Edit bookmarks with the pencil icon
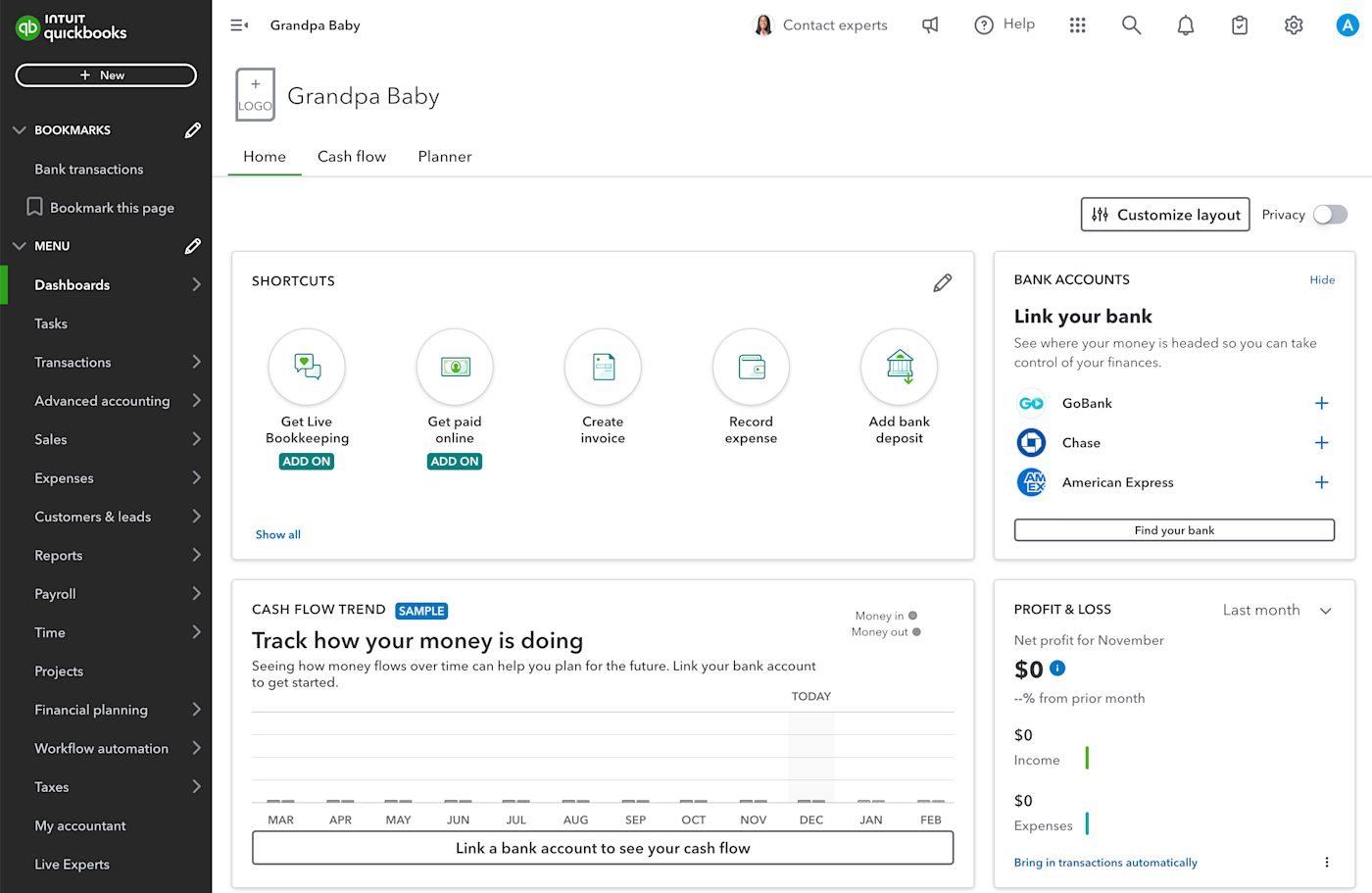 click(193, 130)
